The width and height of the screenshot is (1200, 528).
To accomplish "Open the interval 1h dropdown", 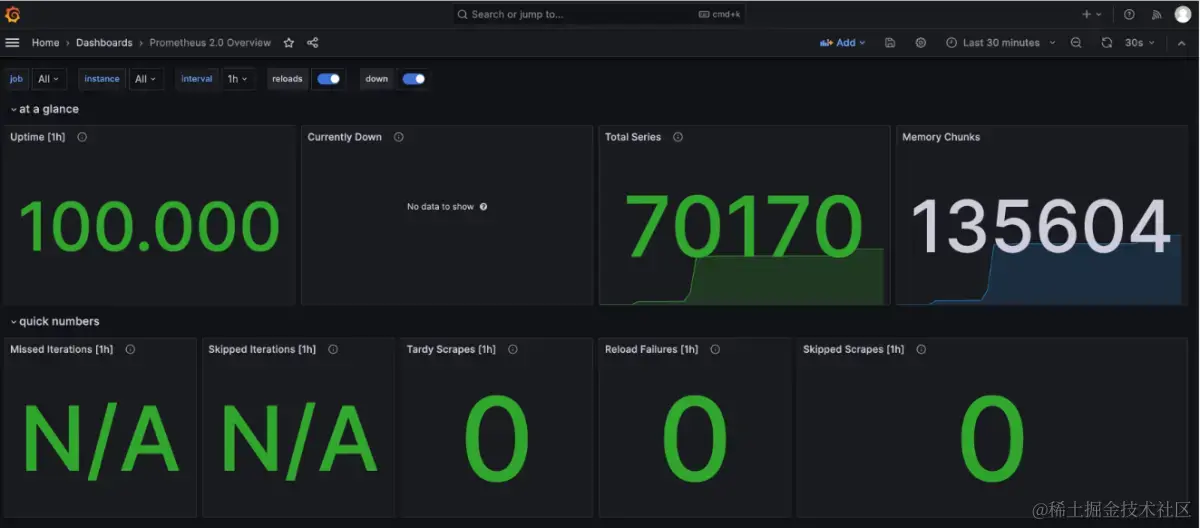I will click(x=238, y=79).
